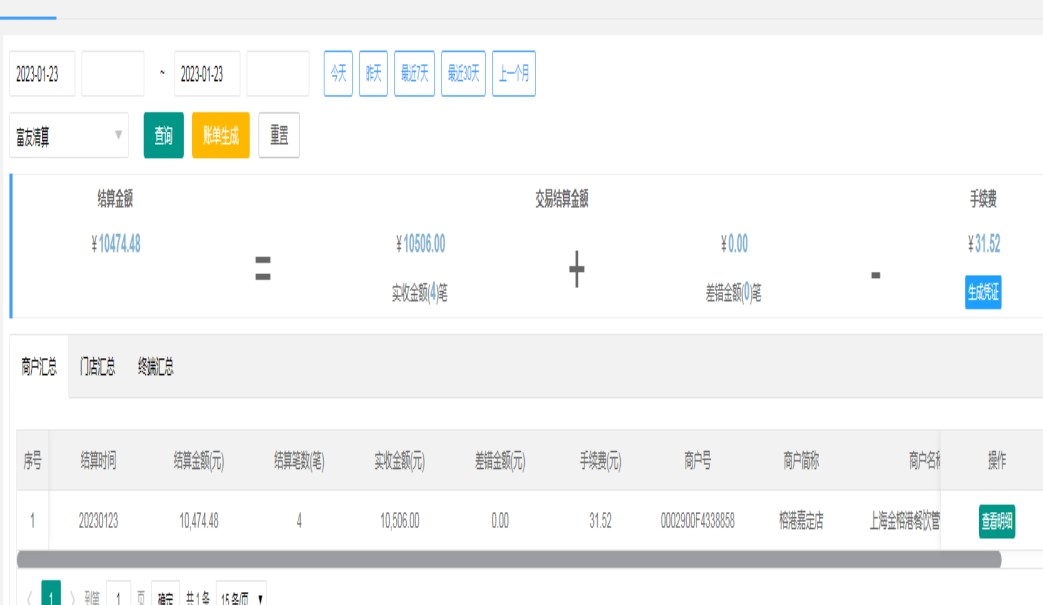Click the yellow 账单生成 button
This screenshot has height=605, width=1043.
point(220,135)
